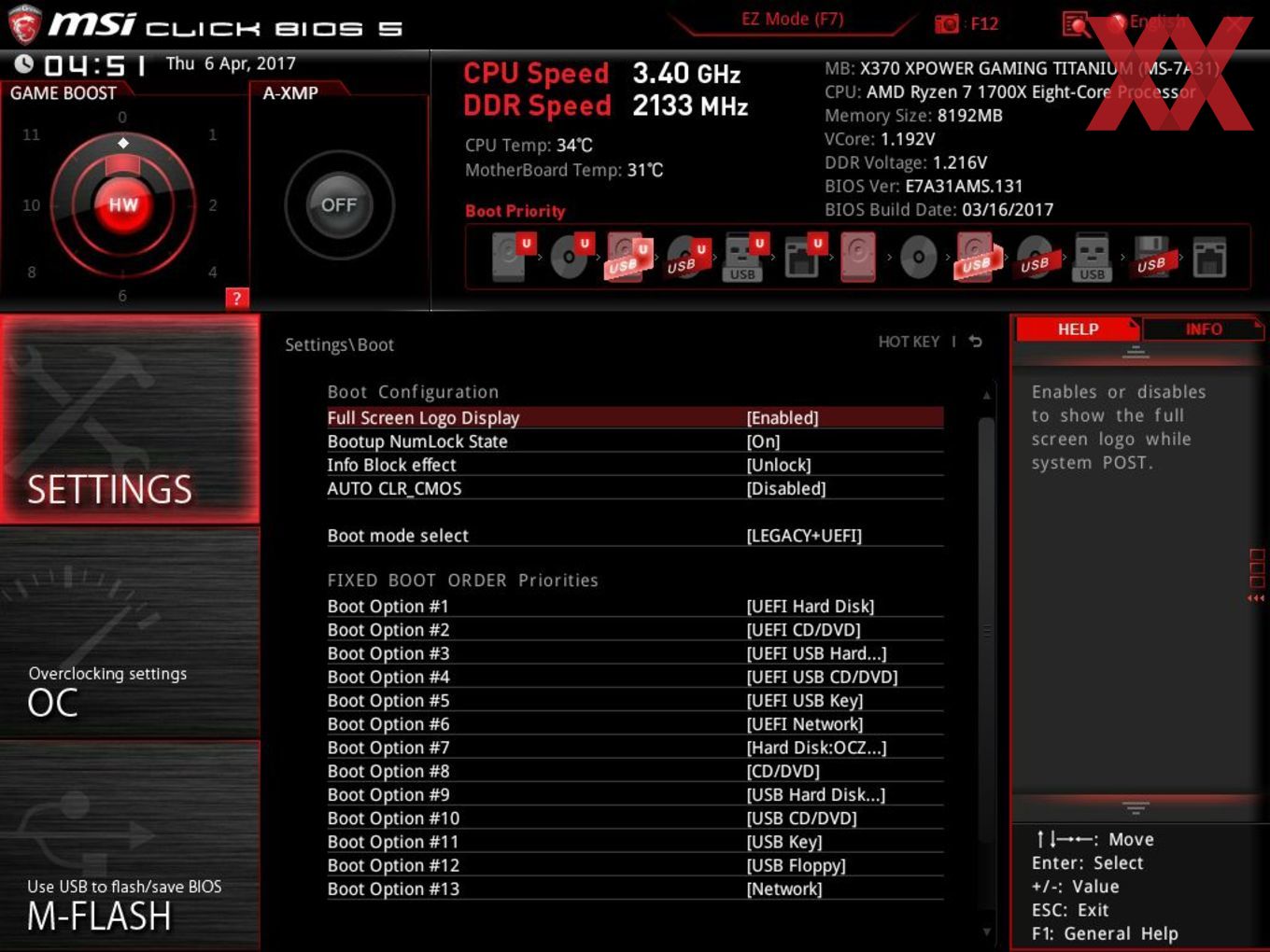The height and width of the screenshot is (952, 1270).
Task: Open the OC overclocking settings section
Action: [x=130, y=633]
